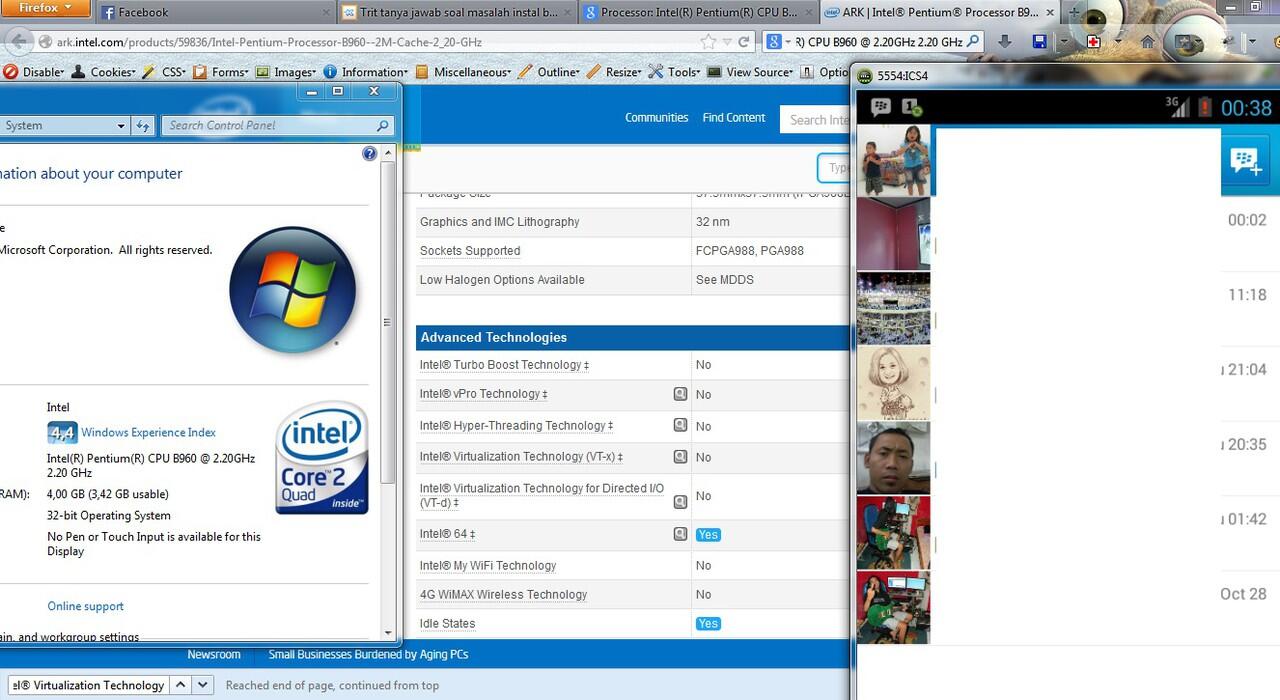The width and height of the screenshot is (1280, 700).
Task: Expand the System address bar dropdown
Action: coord(121,126)
